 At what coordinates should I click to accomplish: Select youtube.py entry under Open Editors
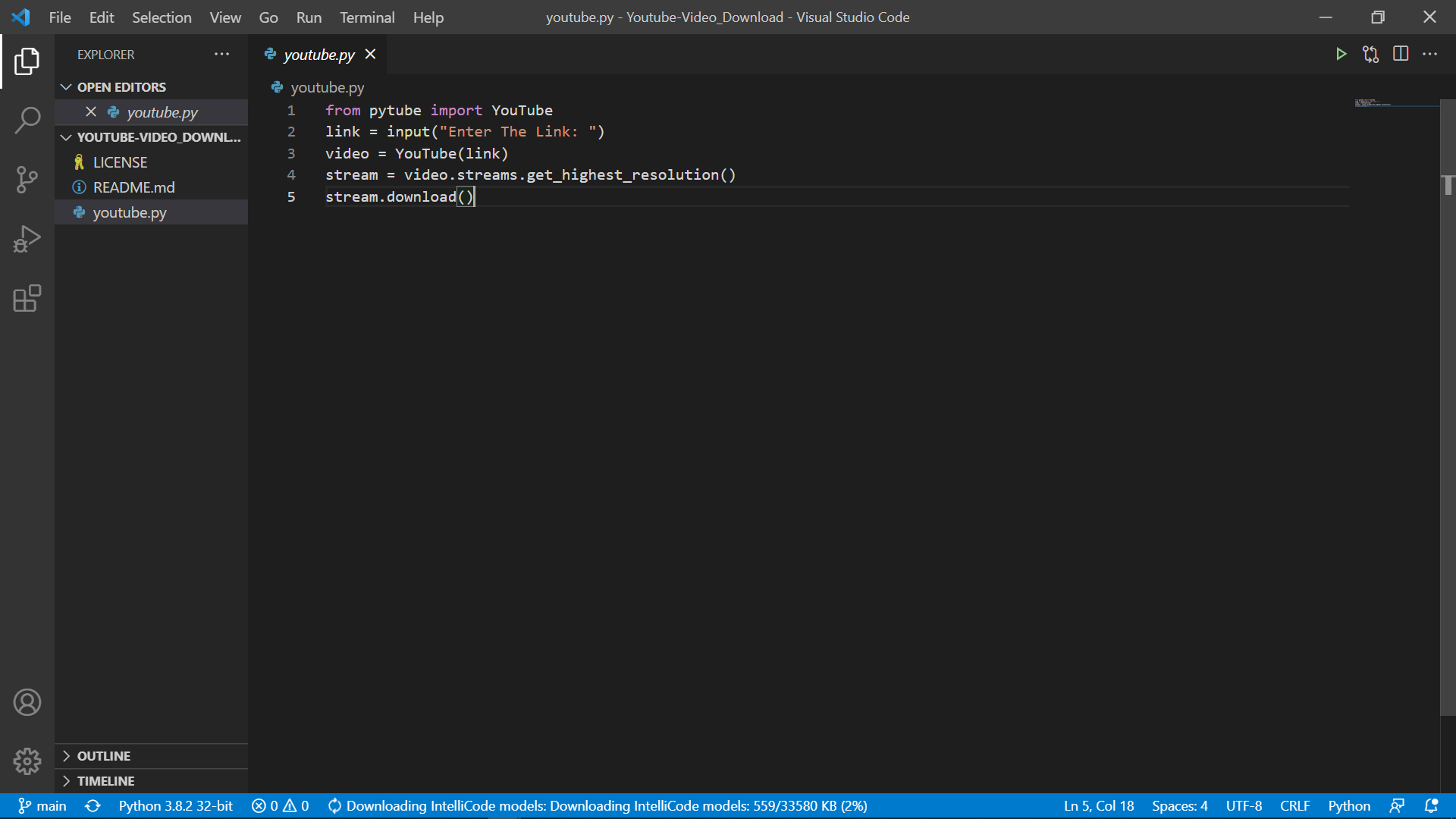click(152, 112)
